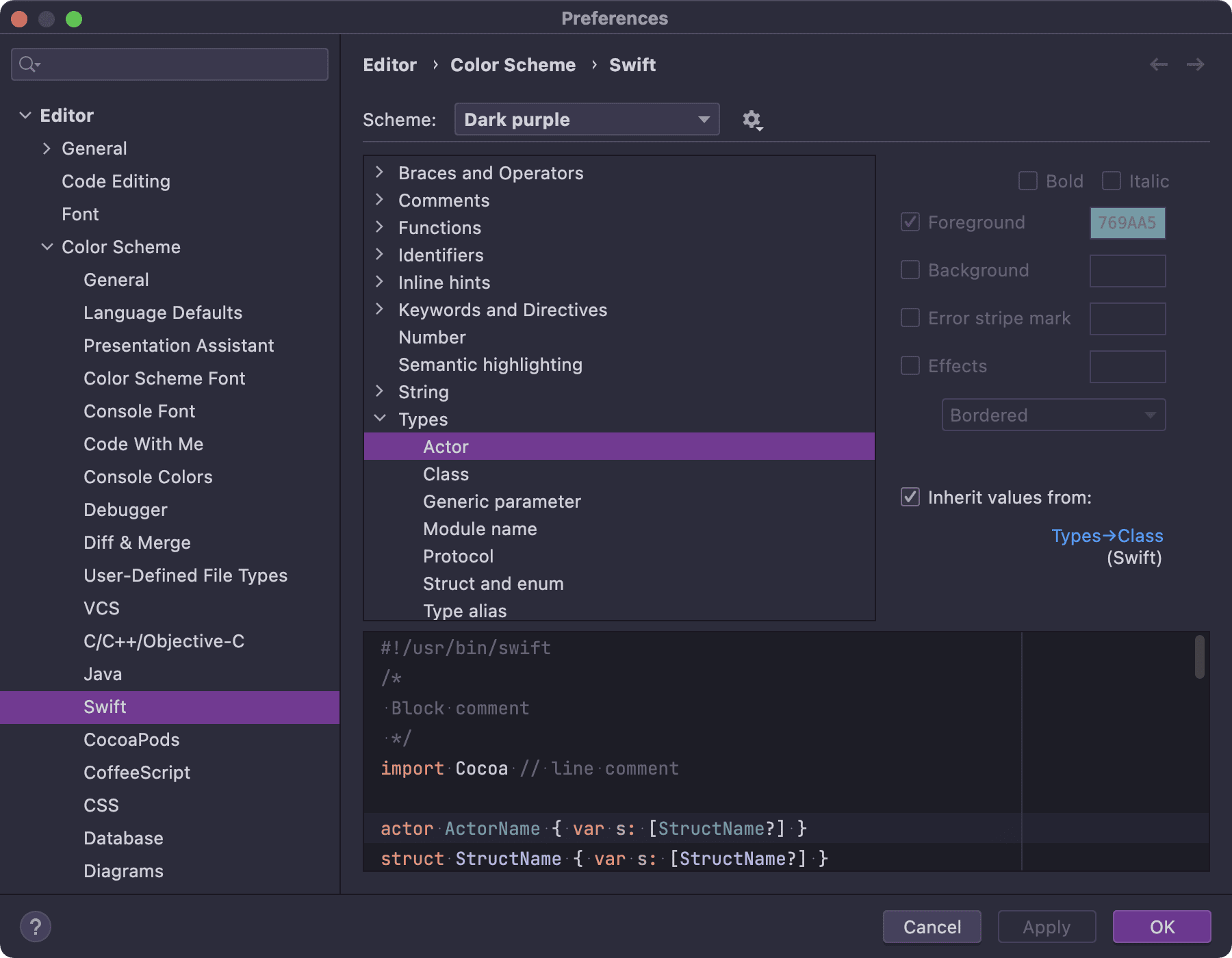Enable the Effects checkbox

point(910,366)
